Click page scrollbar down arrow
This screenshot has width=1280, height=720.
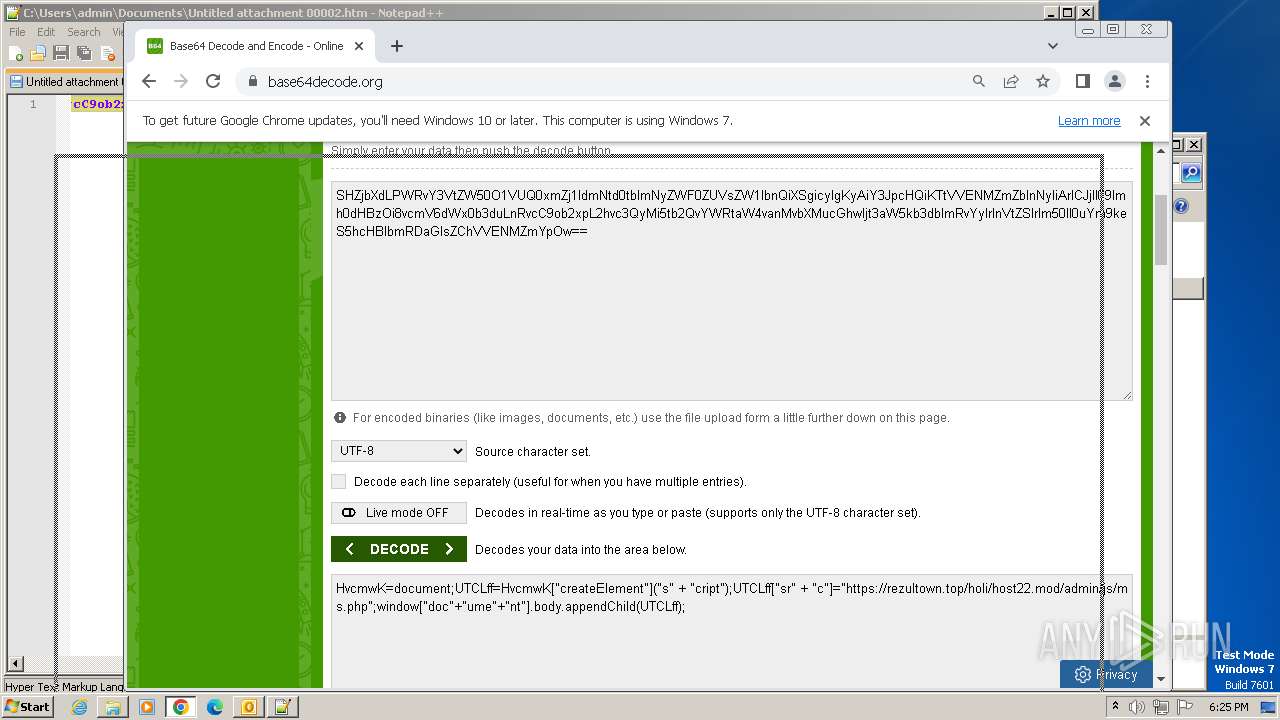pos(1161,679)
